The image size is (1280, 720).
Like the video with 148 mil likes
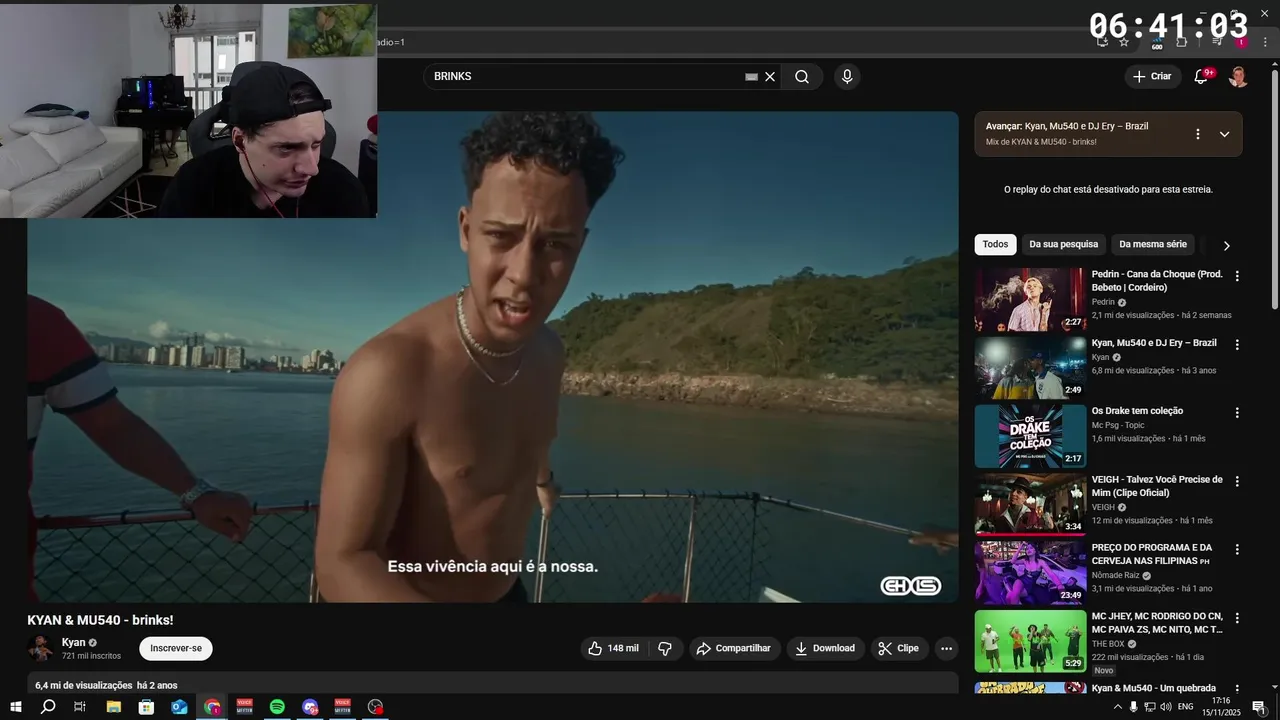tap(613, 648)
